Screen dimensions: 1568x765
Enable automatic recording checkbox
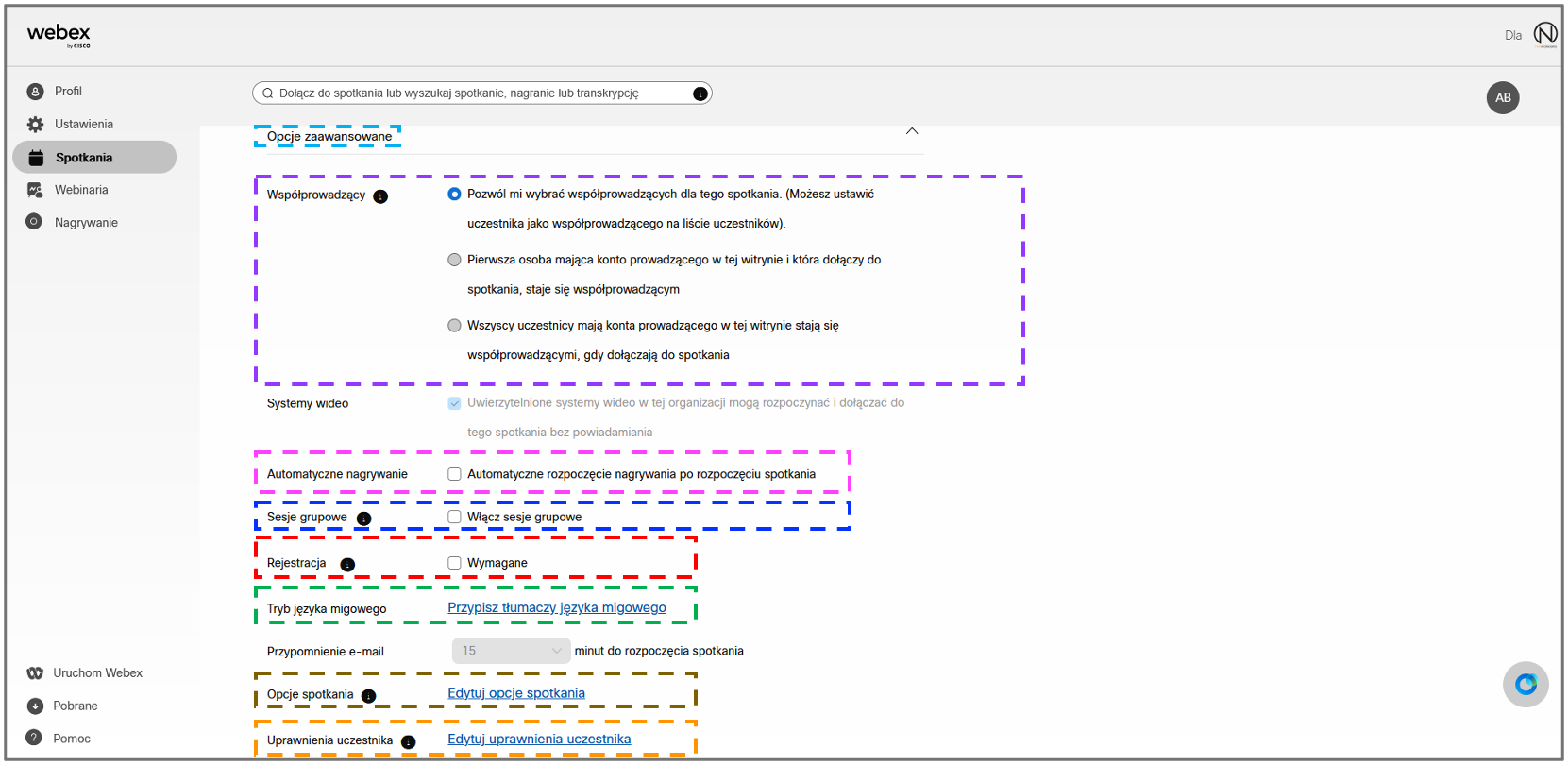coord(454,474)
